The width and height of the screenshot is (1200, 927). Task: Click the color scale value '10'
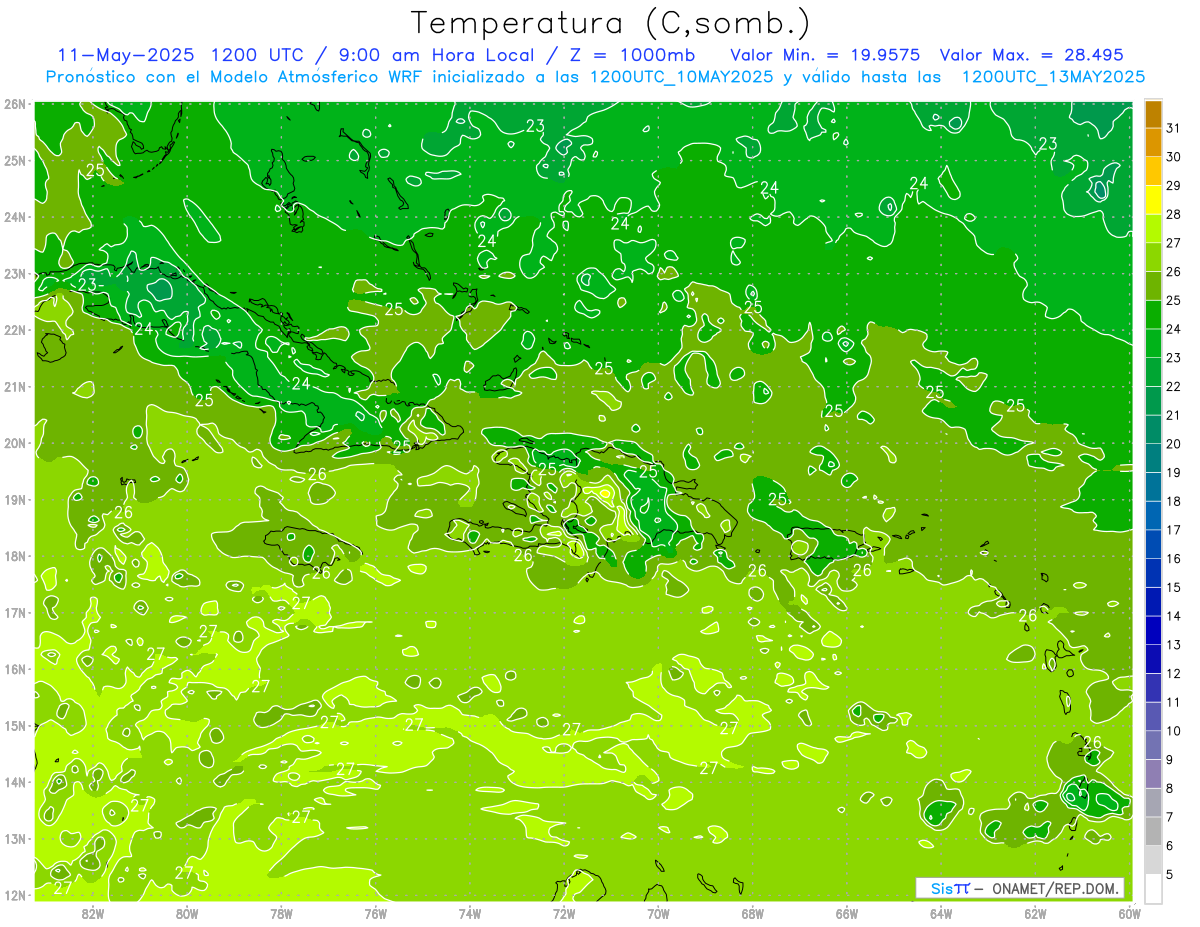(x=1173, y=731)
